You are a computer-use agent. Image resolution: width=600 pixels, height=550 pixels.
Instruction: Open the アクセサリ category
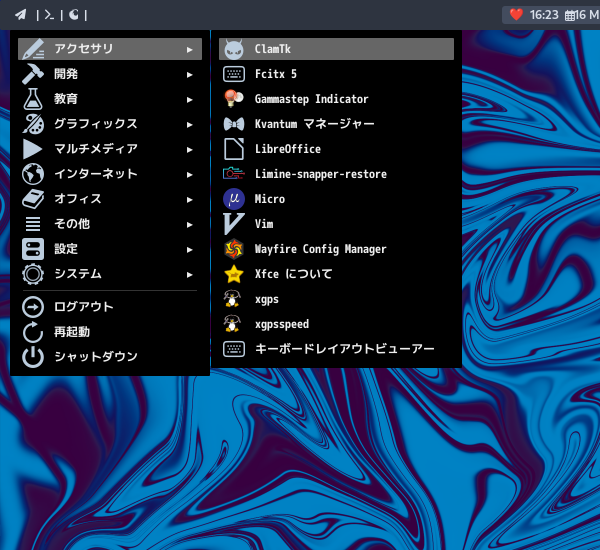click(x=110, y=49)
